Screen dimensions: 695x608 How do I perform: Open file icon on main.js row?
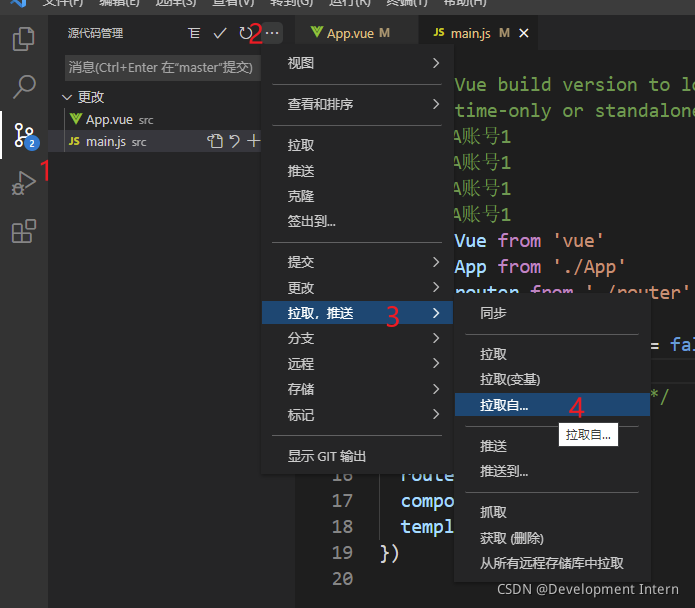click(x=215, y=141)
